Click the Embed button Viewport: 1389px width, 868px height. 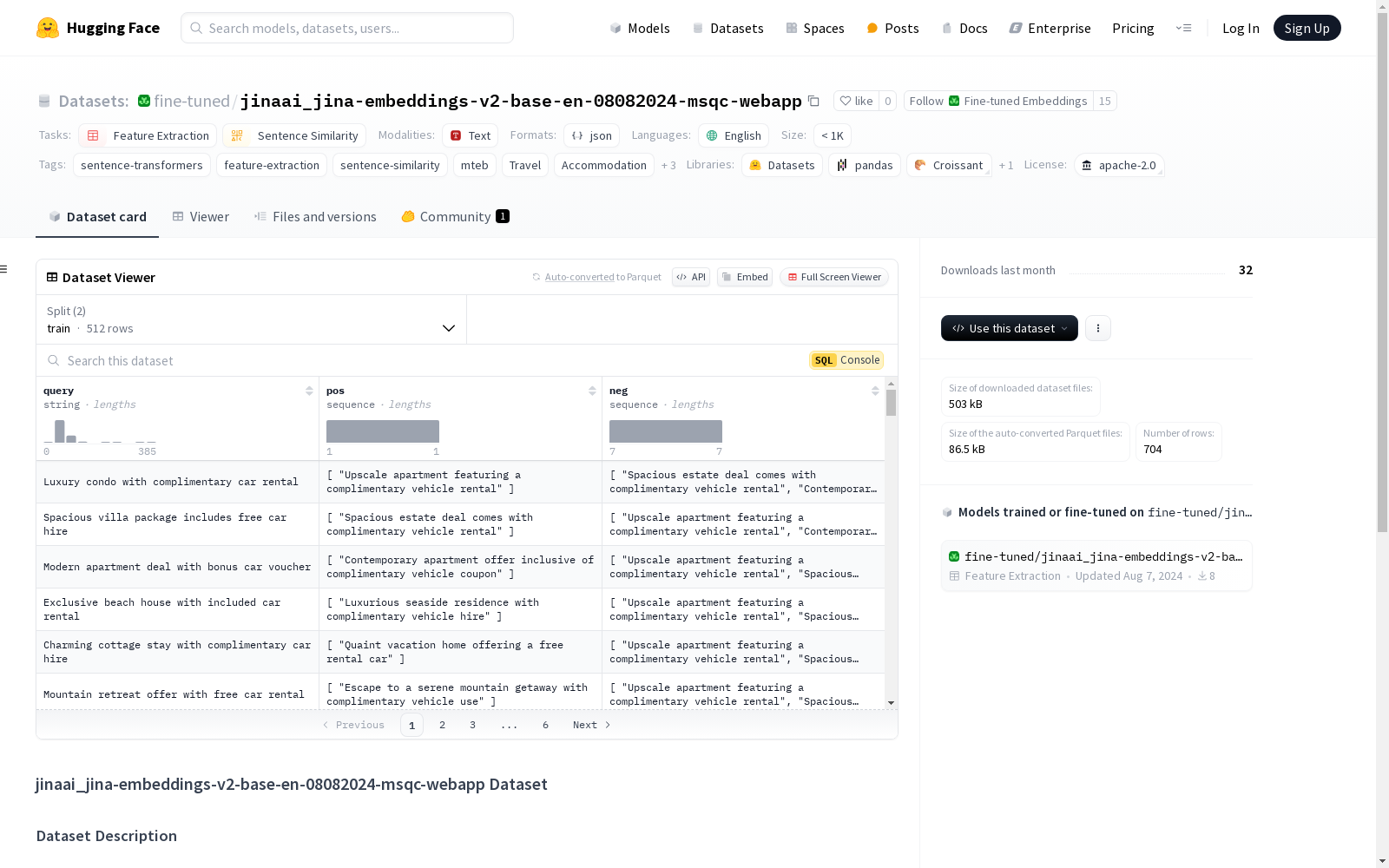click(x=745, y=277)
